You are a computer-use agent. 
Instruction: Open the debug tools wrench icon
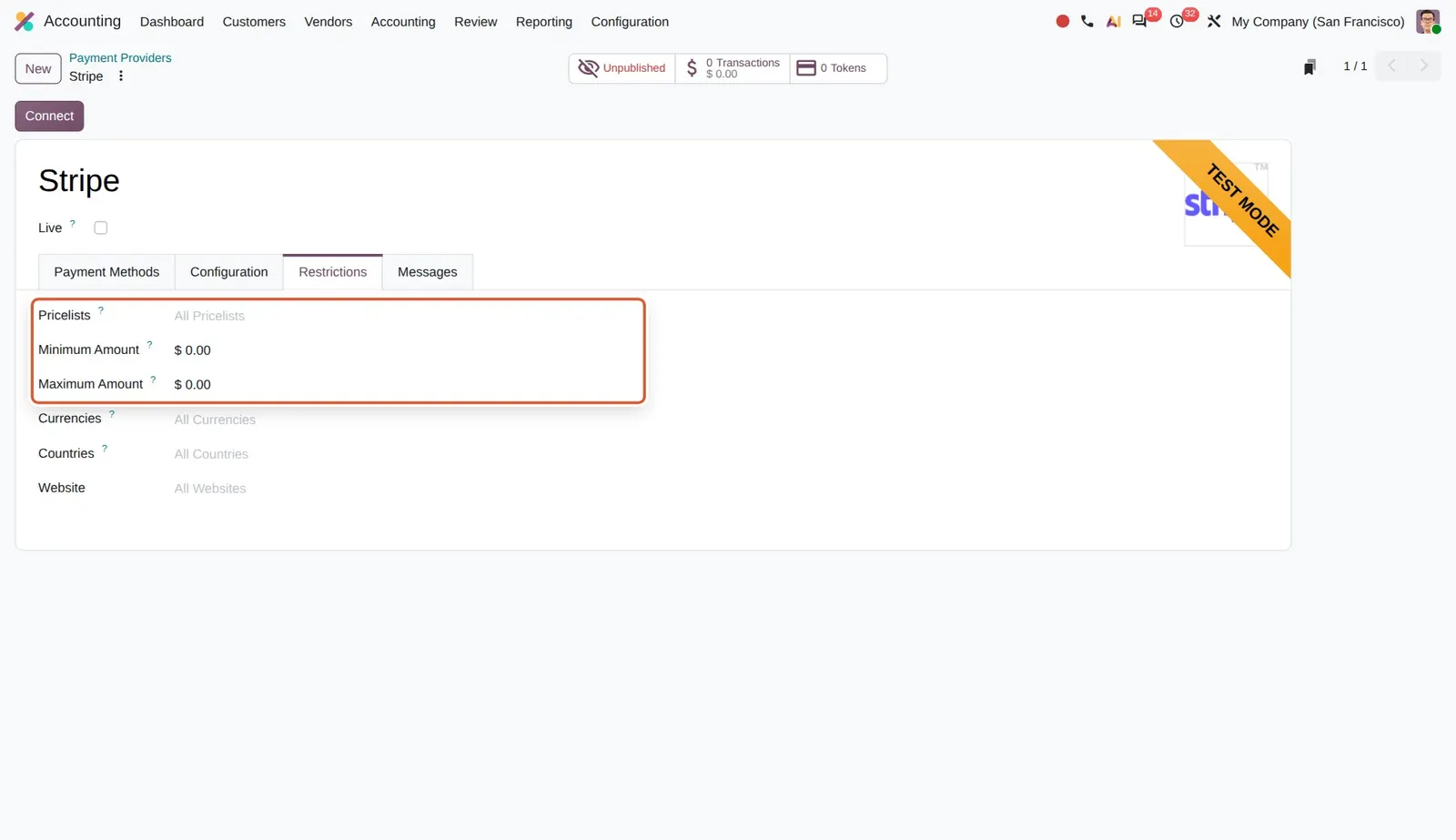click(x=1214, y=21)
